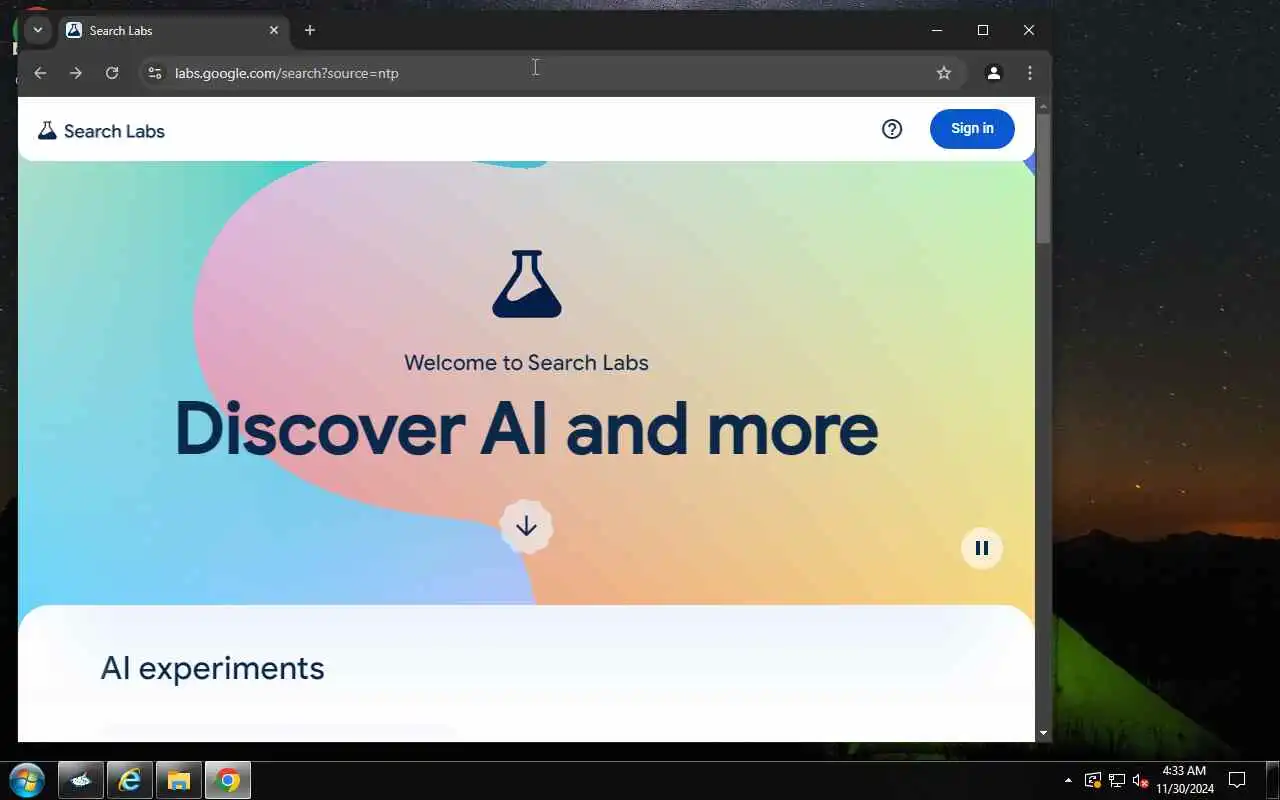View site information icon in address bar
The width and height of the screenshot is (1280, 800).
[x=154, y=73]
